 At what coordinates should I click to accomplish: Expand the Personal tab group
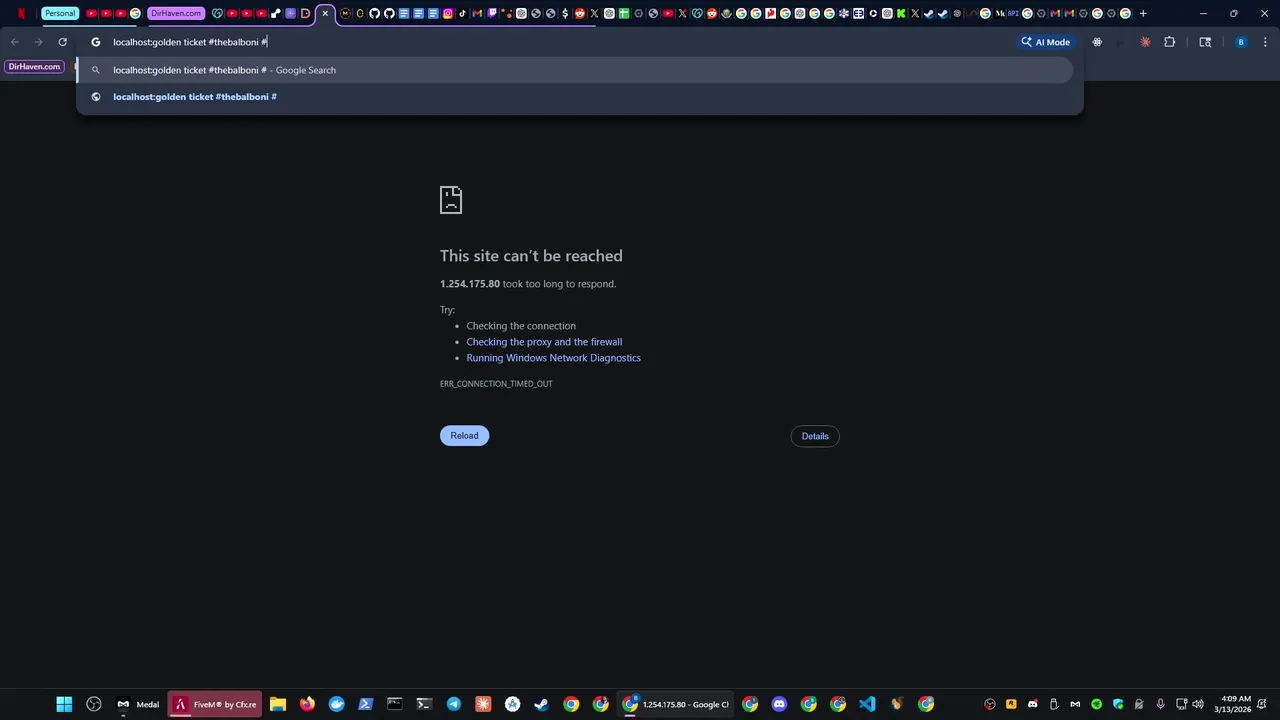(60, 14)
